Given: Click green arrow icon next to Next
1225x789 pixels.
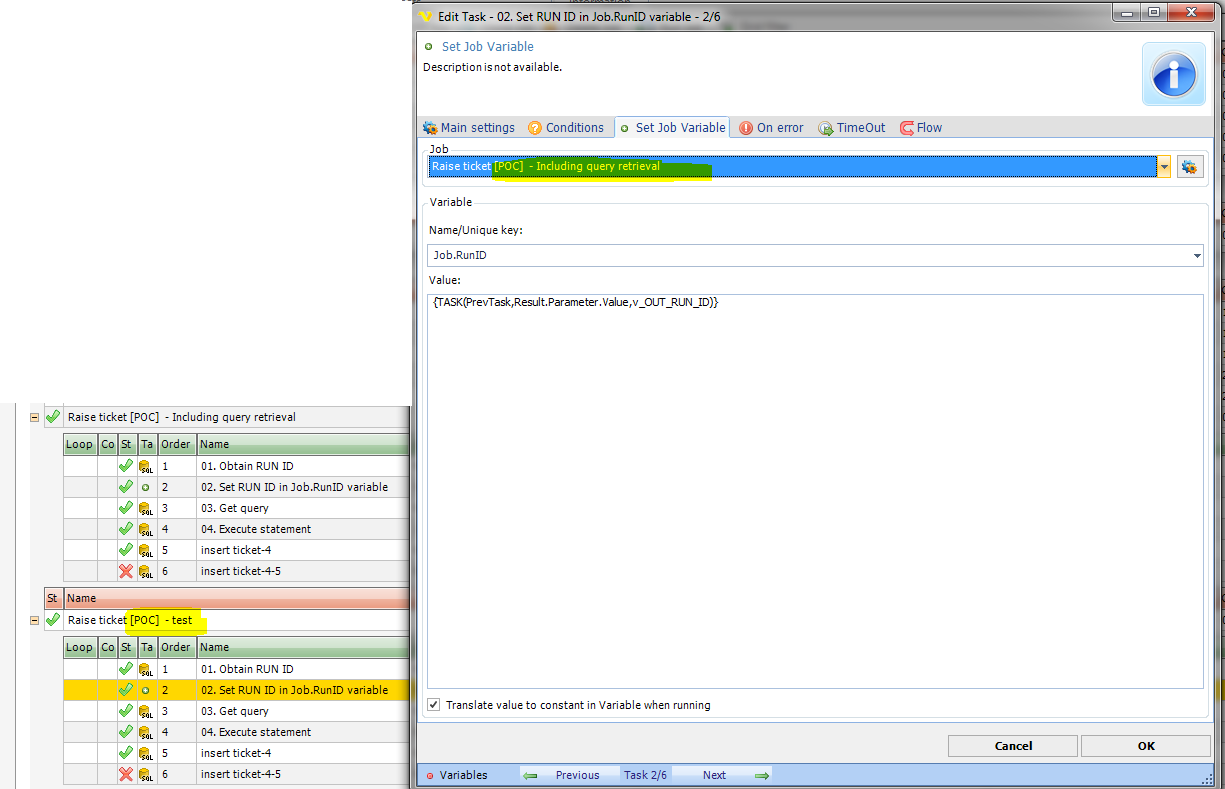Looking at the screenshot, I should pyautogui.click(x=762, y=775).
